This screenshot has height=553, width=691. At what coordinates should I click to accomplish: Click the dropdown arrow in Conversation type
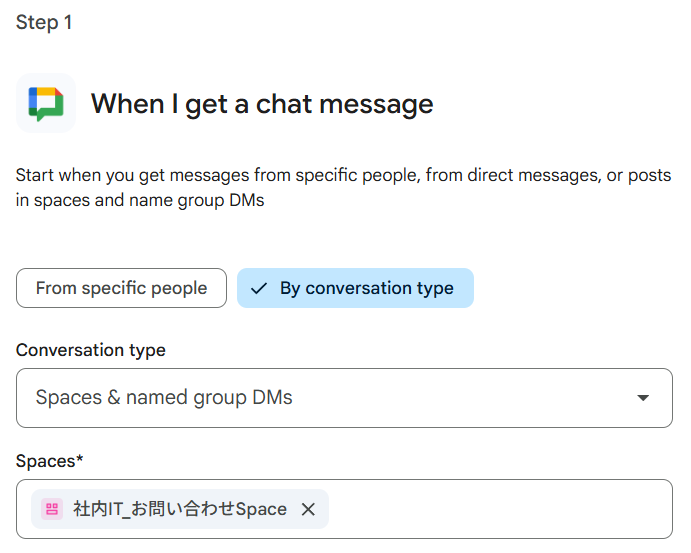click(643, 398)
